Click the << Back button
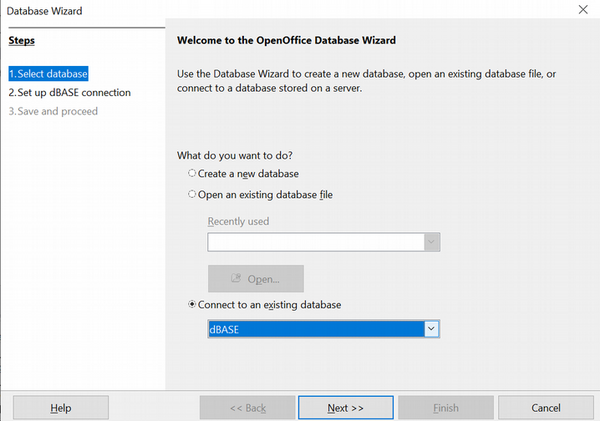The height and width of the screenshot is (421, 600). tap(247, 408)
